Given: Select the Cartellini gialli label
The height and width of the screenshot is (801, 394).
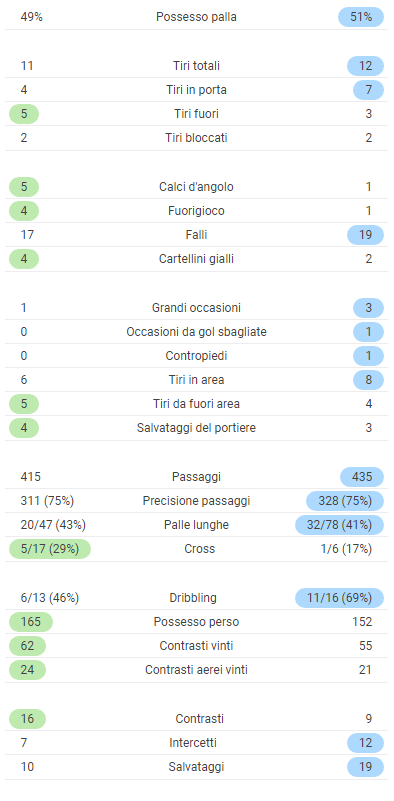Looking at the screenshot, I should tap(196, 259).
